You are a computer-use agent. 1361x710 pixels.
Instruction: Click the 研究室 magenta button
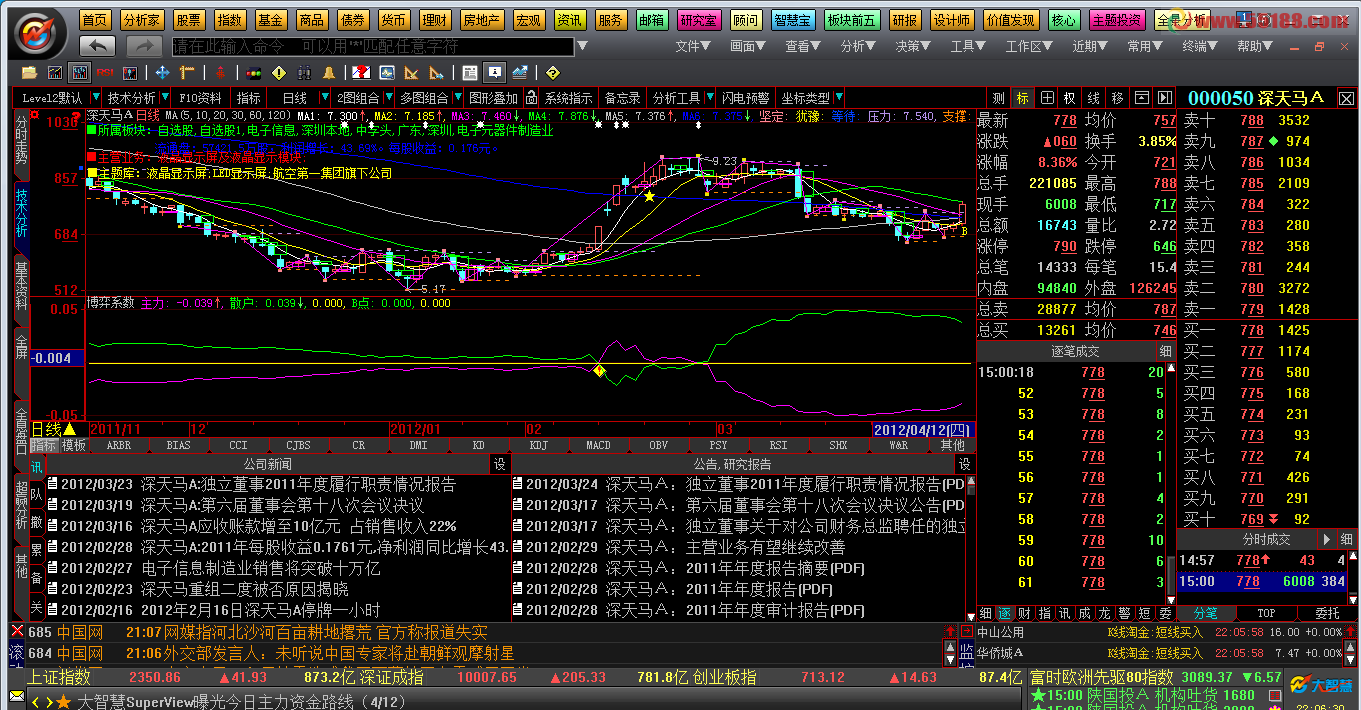[x=697, y=20]
